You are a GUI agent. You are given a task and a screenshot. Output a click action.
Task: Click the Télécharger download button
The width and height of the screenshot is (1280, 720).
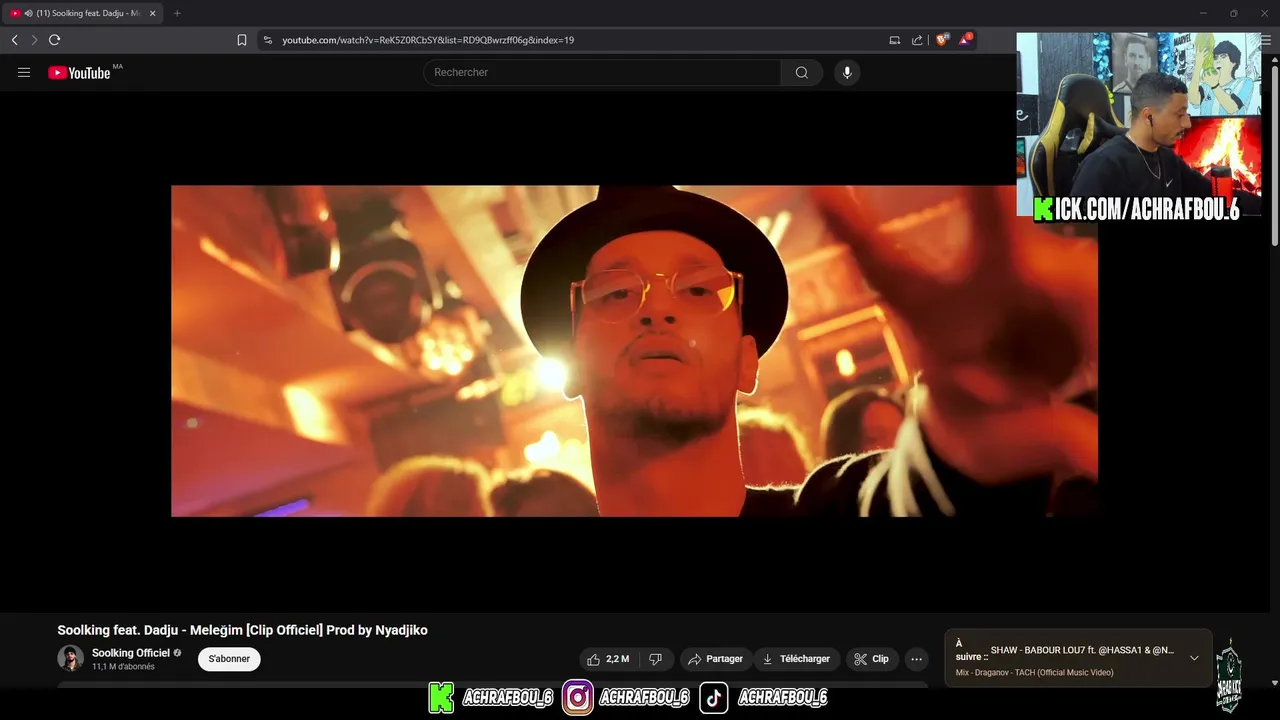click(x=796, y=659)
